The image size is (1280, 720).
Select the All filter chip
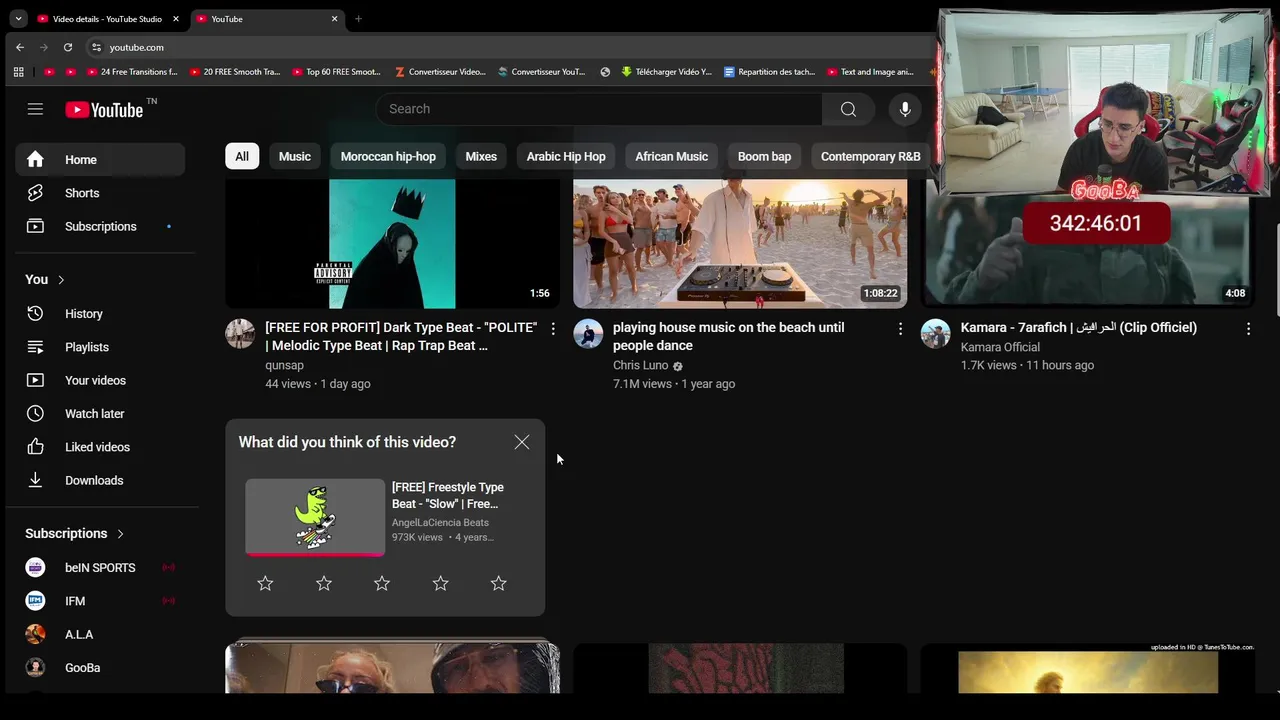tap(242, 156)
